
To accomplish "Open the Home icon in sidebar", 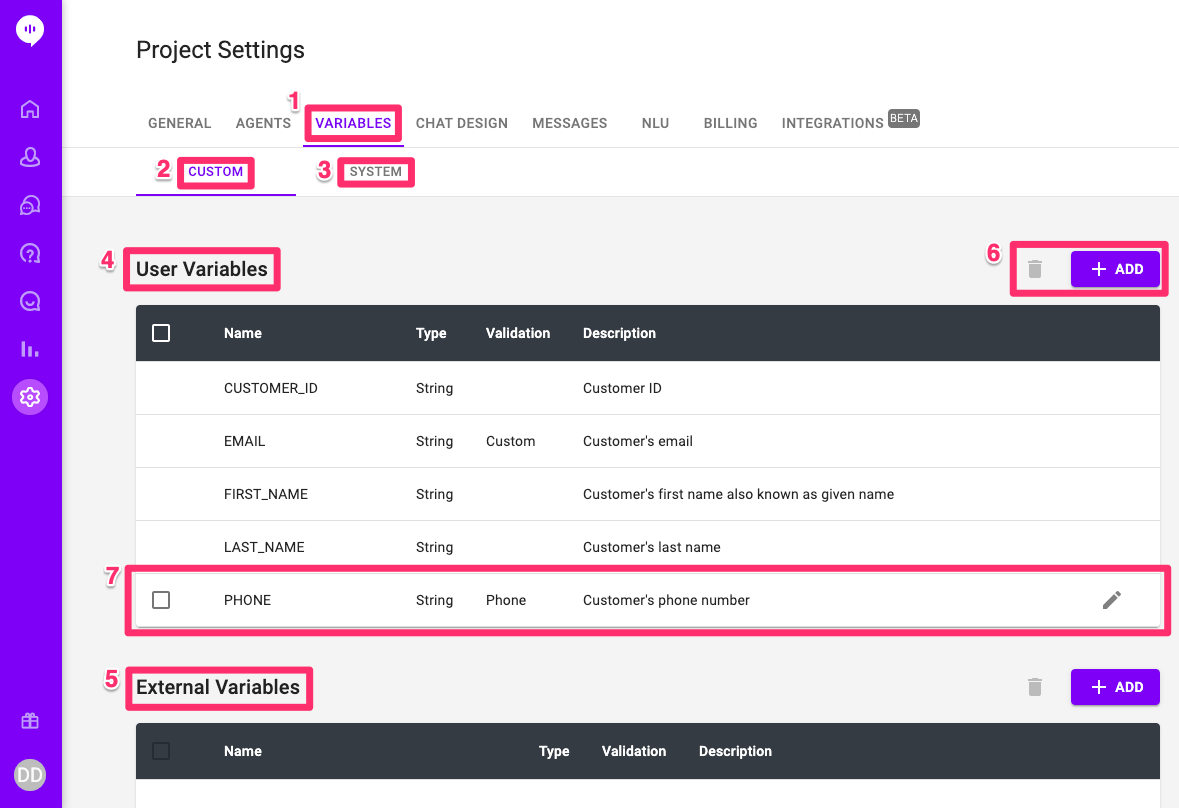I will [30, 109].
